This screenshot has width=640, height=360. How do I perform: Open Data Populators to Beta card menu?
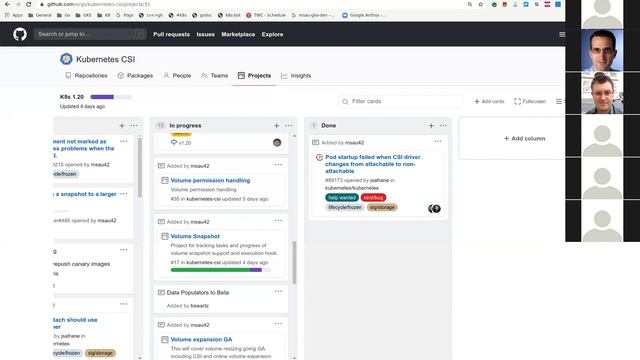pos(278,291)
